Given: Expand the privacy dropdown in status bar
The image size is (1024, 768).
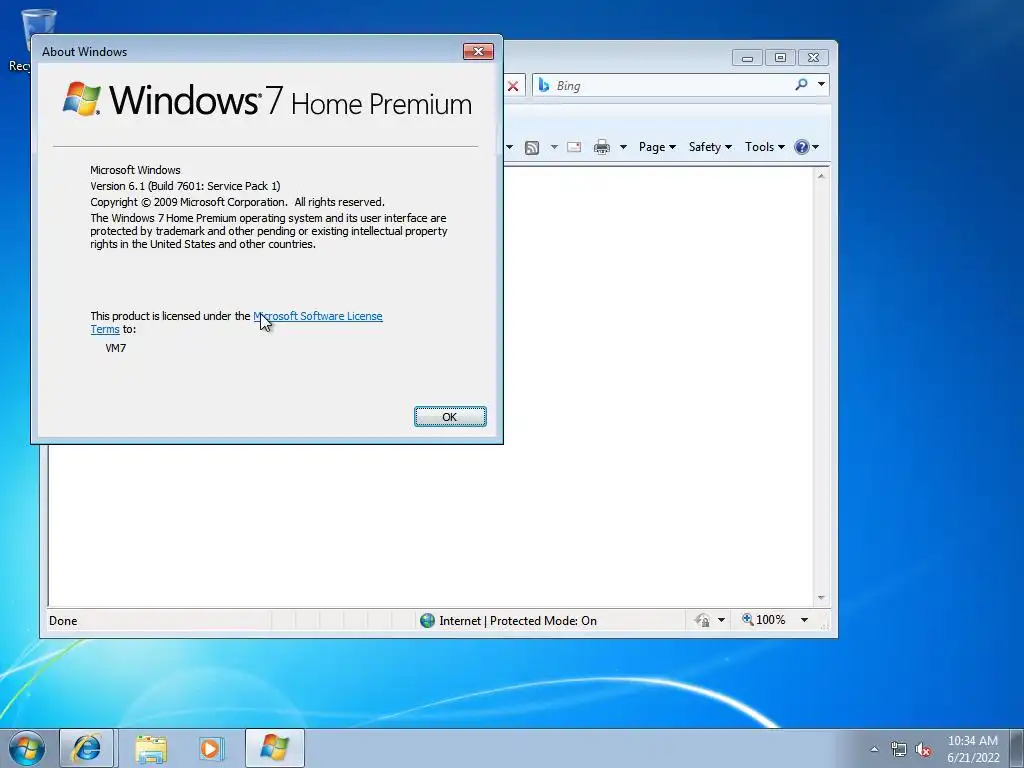Looking at the screenshot, I should coord(721,620).
